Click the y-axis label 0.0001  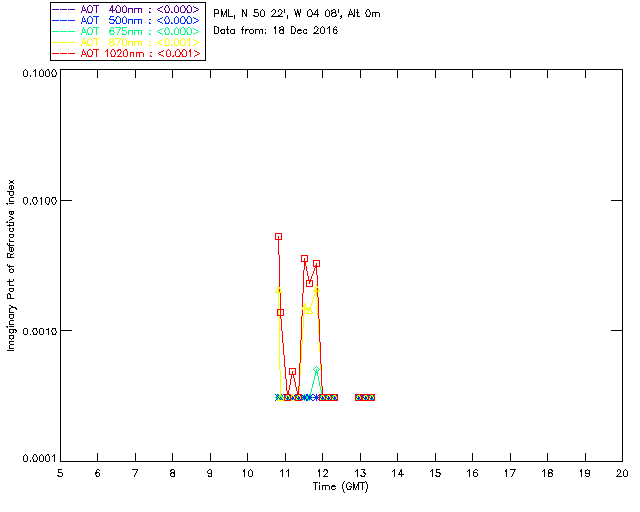coord(40,459)
